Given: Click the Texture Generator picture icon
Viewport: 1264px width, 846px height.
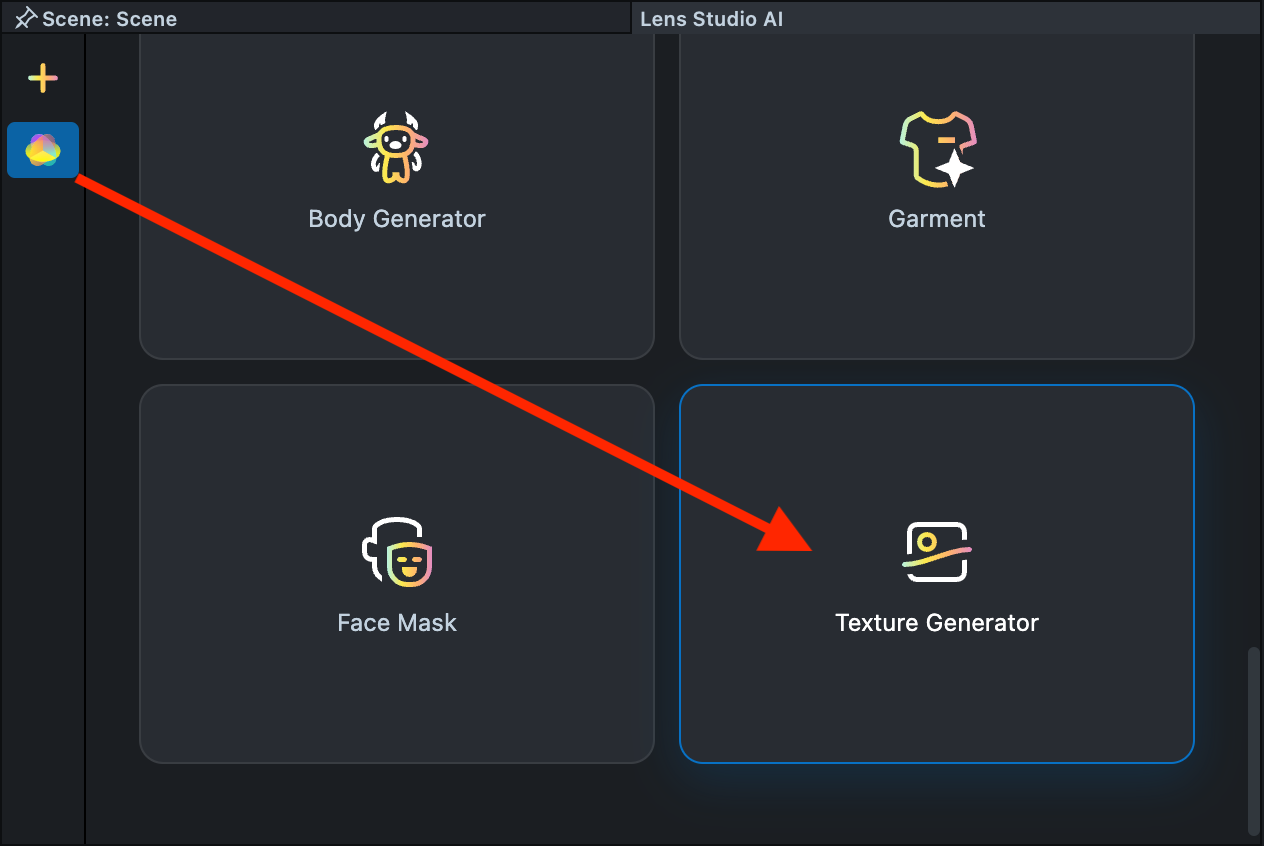Looking at the screenshot, I should 937,552.
